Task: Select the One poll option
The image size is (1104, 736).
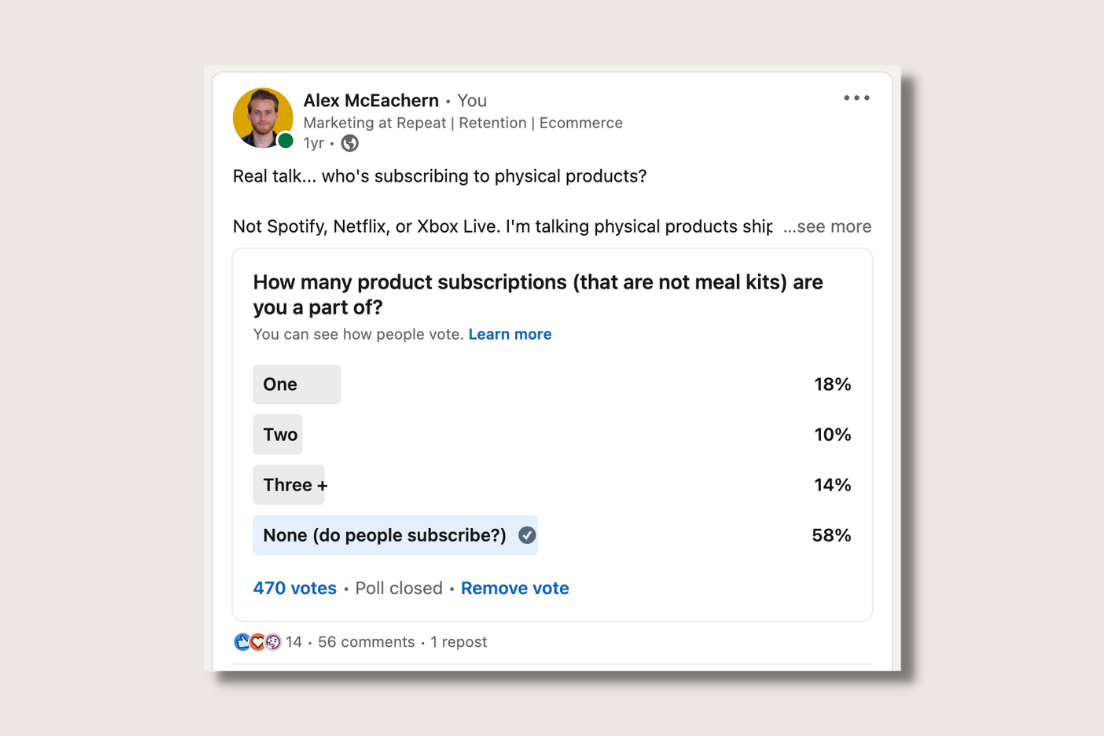Action: click(296, 384)
